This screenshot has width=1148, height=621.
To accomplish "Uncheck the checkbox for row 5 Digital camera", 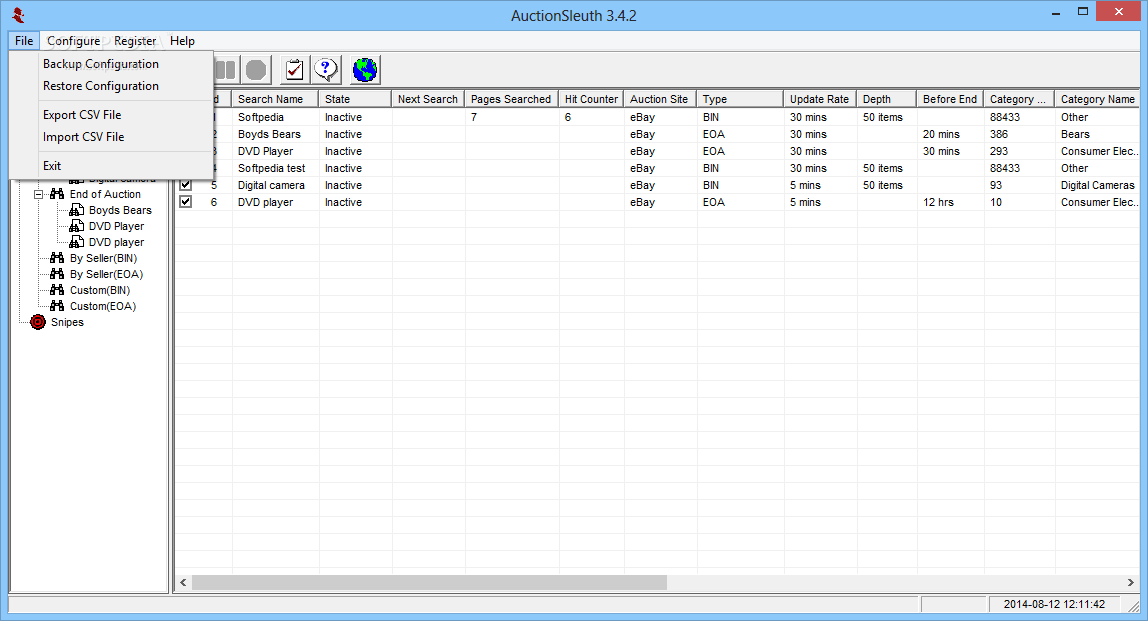I will click(x=186, y=185).
